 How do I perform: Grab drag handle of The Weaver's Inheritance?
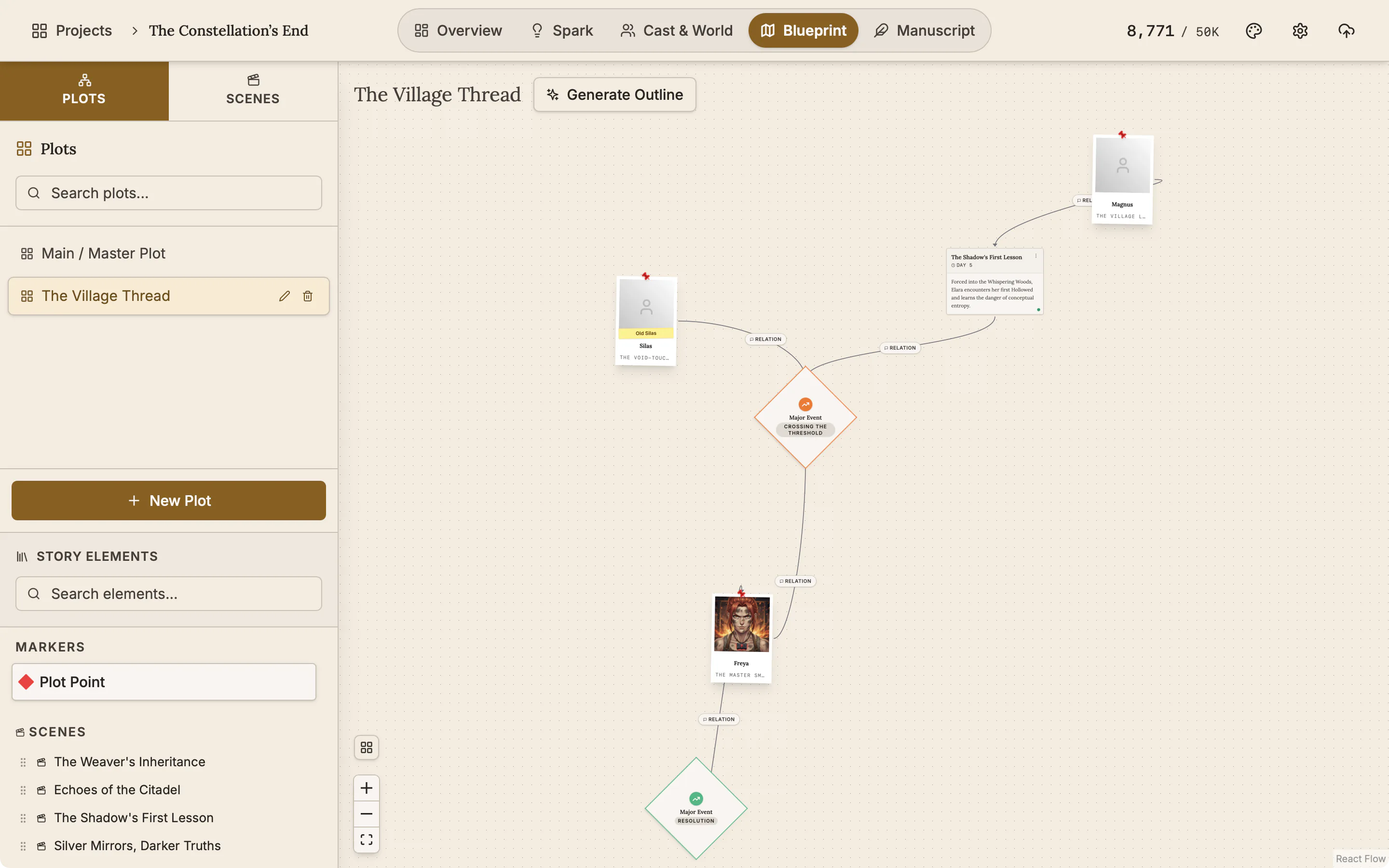(23, 762)
